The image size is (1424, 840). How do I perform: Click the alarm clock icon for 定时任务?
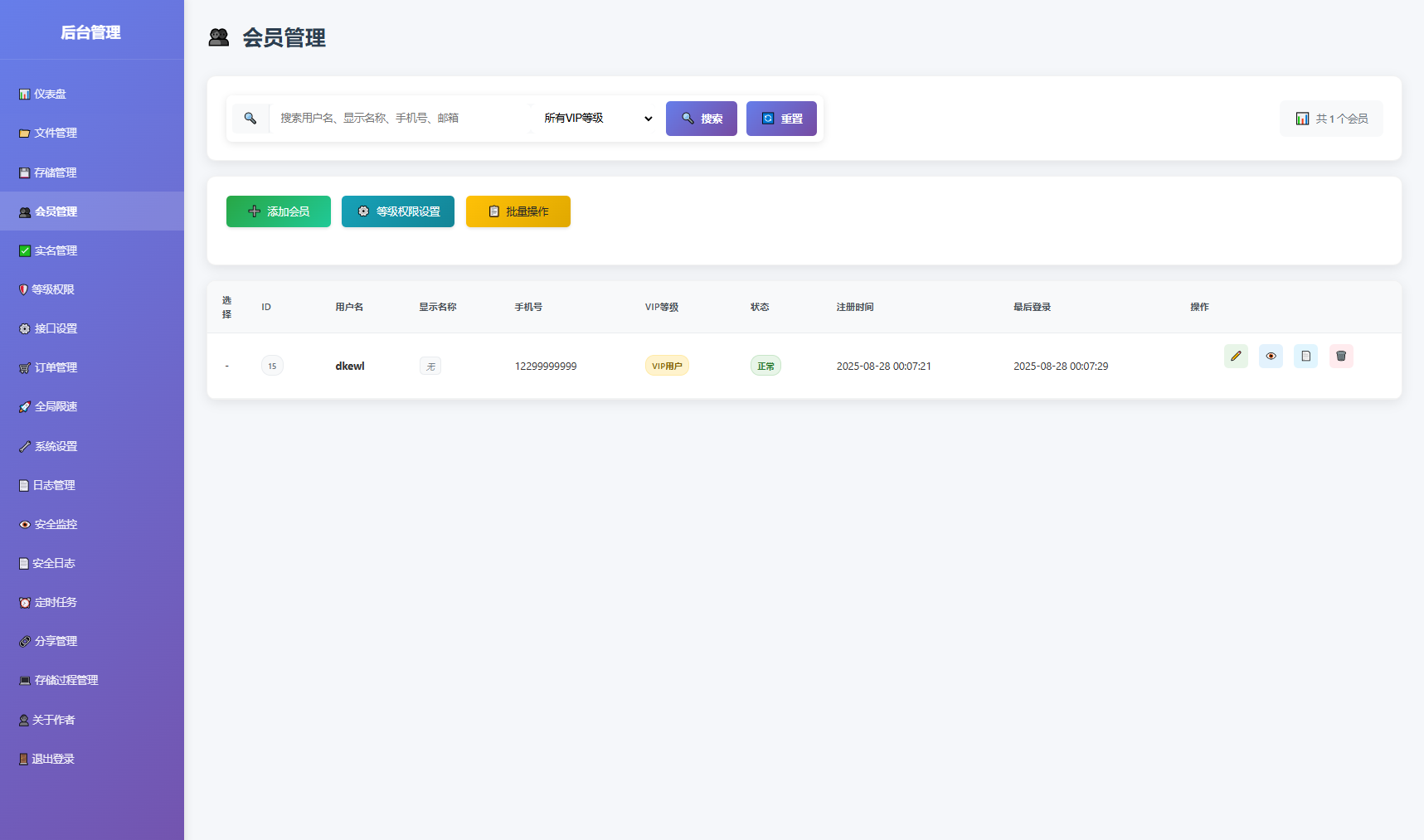point(24,602)
